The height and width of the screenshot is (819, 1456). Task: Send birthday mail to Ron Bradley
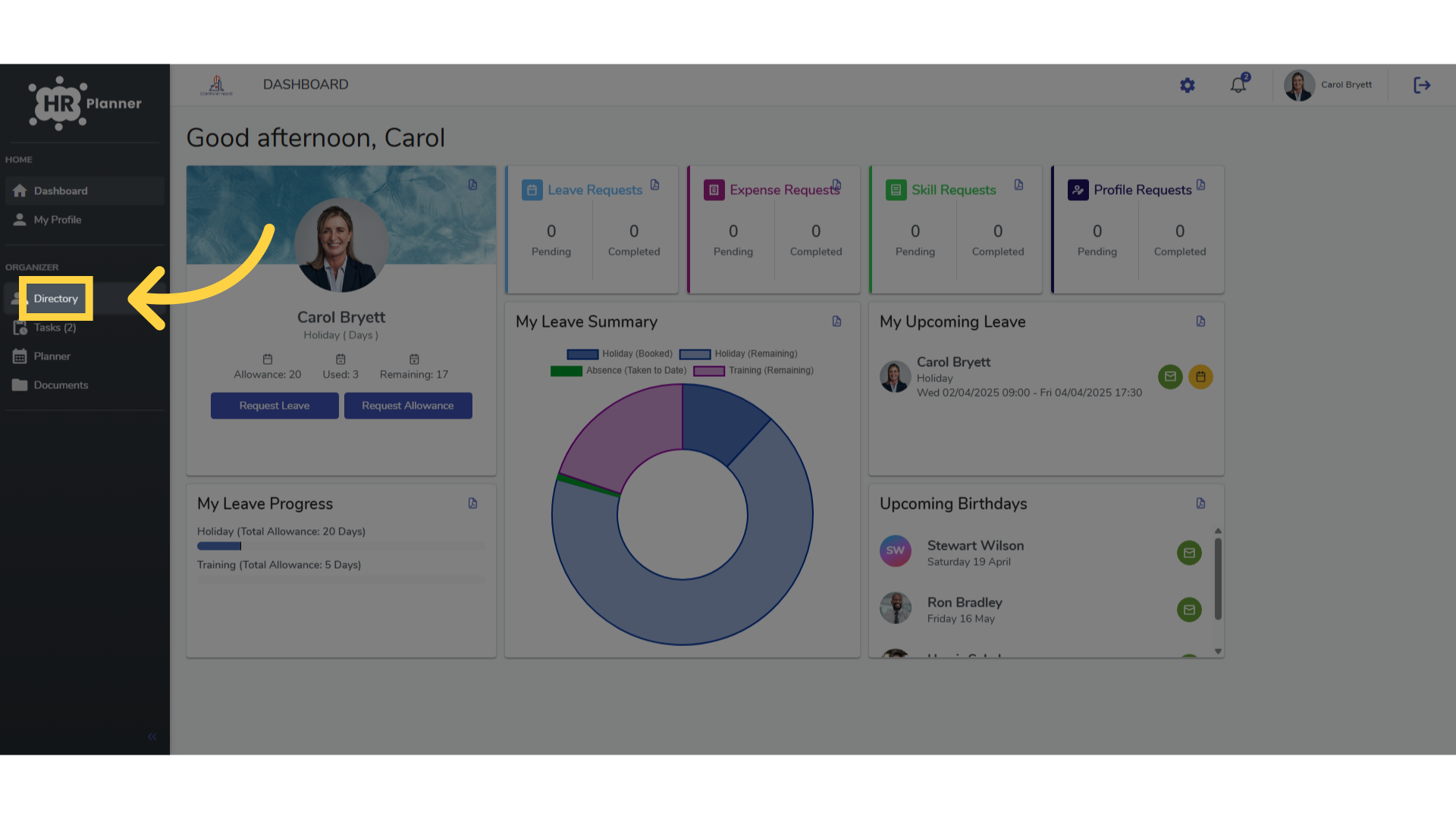click(1189, 610)
